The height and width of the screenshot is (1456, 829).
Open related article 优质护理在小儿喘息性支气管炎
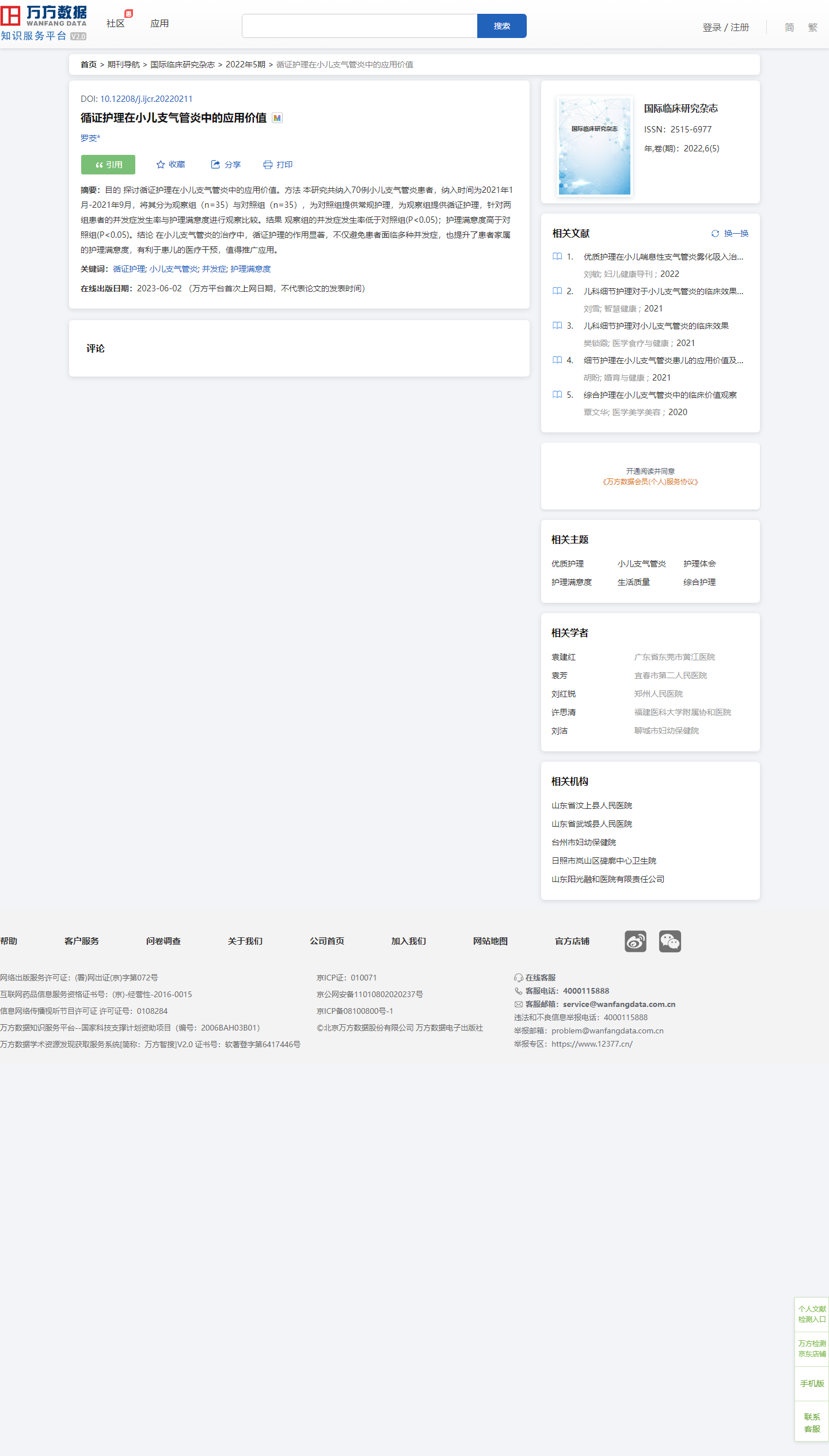point(663,257)
